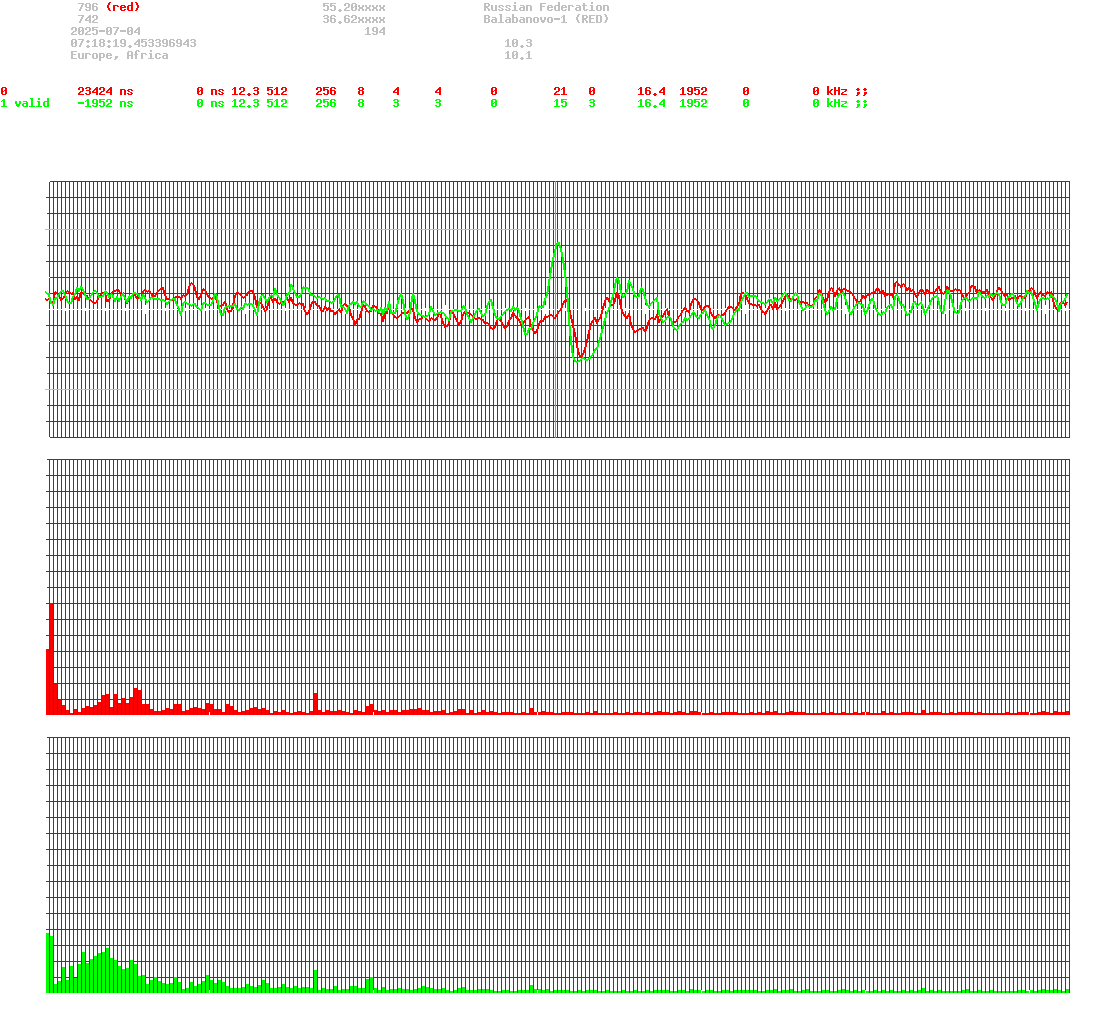Click the "796 (red)" station number
The width and height of the screenshot is (1095, 1015).
[109, 7]
